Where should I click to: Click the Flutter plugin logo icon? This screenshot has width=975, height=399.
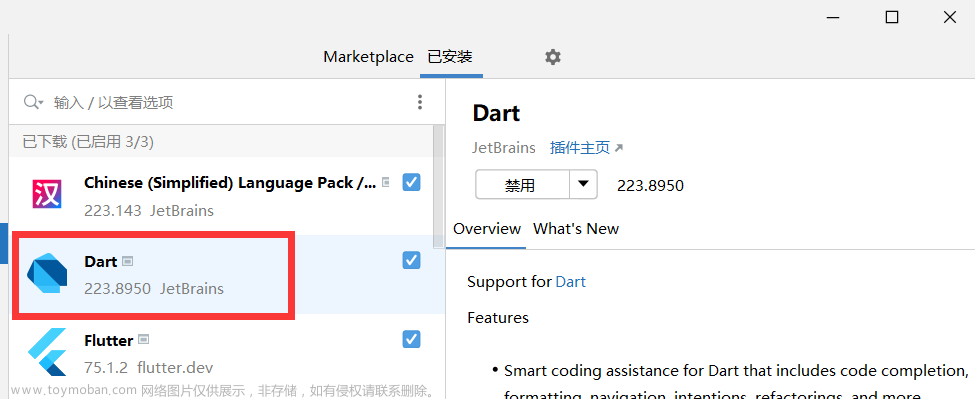click(47, 352)
